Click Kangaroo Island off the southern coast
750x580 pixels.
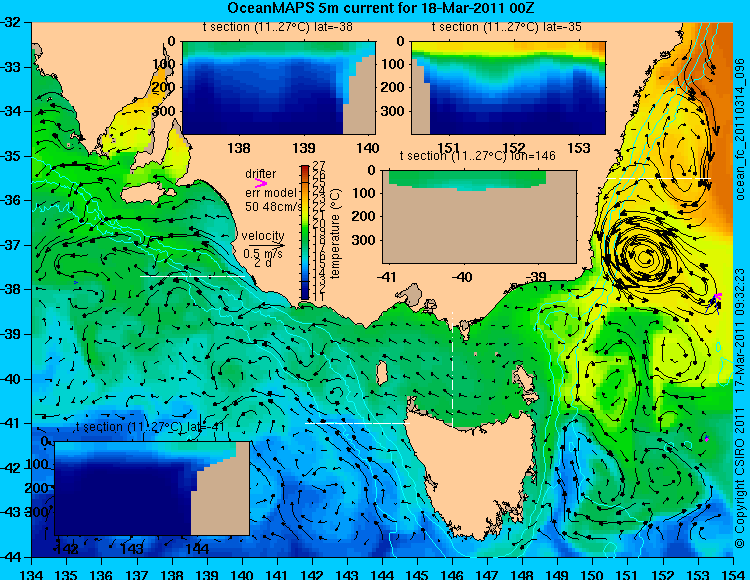click(x=148, y=195)
